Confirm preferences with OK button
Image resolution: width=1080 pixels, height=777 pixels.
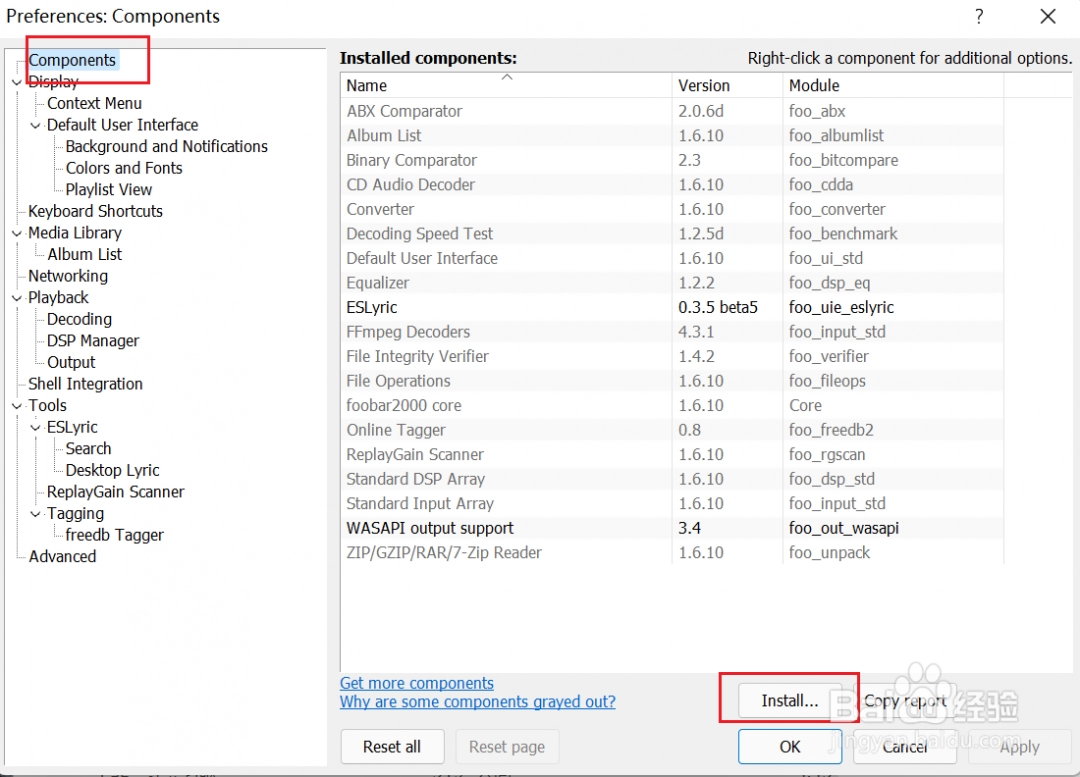[x=790, y=747]
